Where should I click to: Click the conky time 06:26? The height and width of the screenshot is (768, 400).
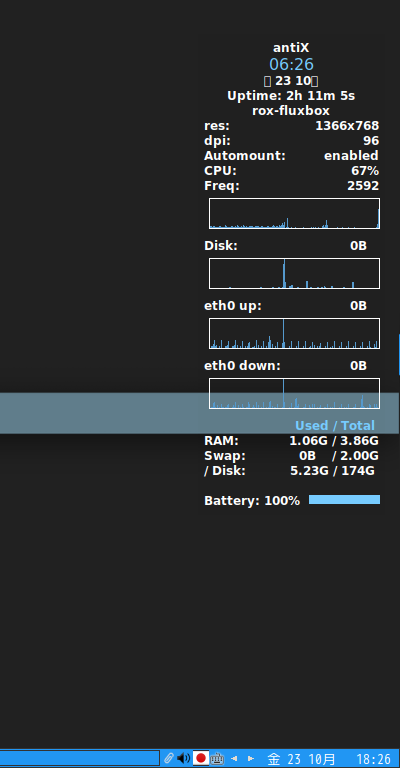click(291, 64)
